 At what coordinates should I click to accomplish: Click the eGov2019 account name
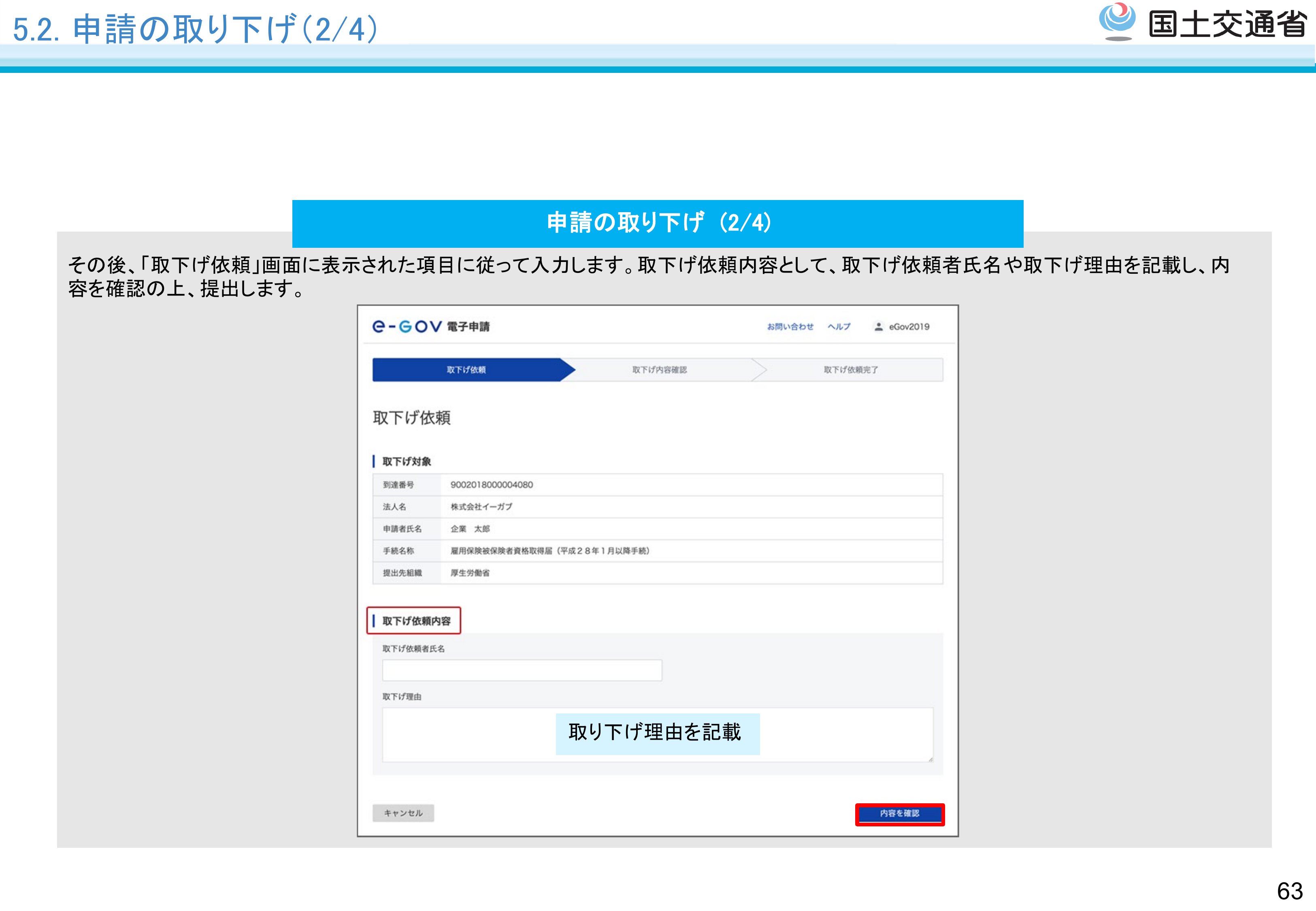tap(909, 326)
